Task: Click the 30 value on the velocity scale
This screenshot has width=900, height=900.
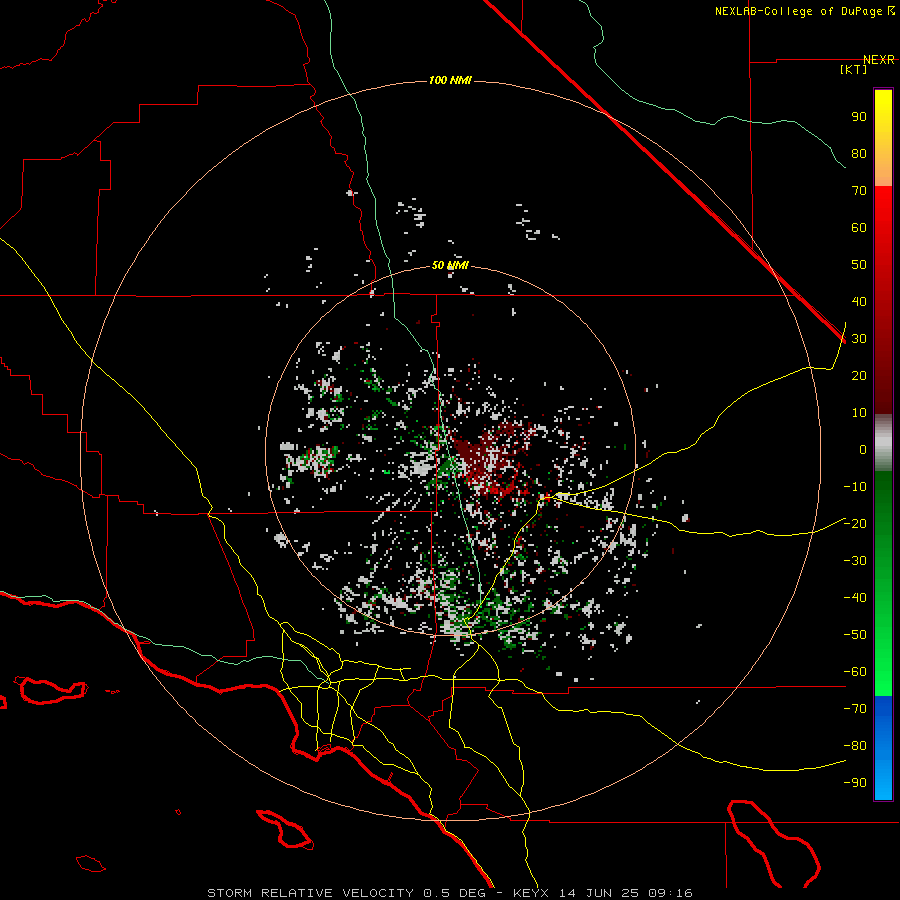Action: pyautogui.click(x=859, y=339)
